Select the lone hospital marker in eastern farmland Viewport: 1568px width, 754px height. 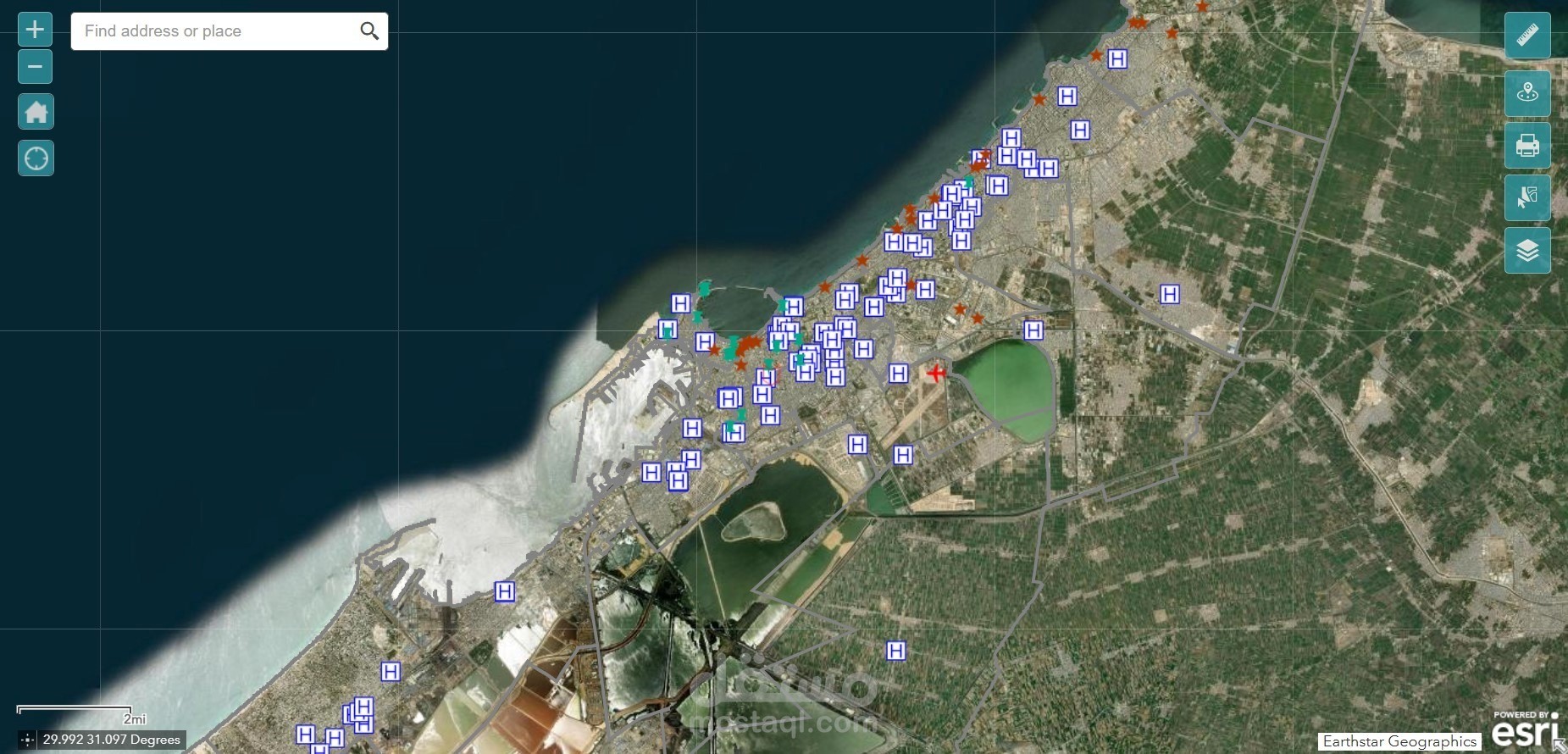(x=1170, y=294)
